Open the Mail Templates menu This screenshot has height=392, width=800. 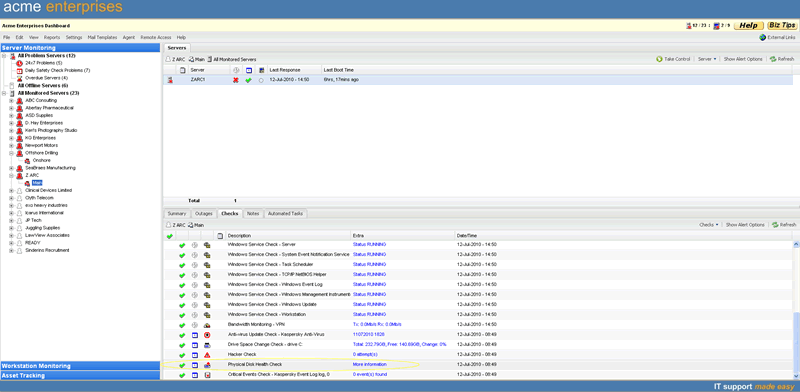click(x=102, y=37)
